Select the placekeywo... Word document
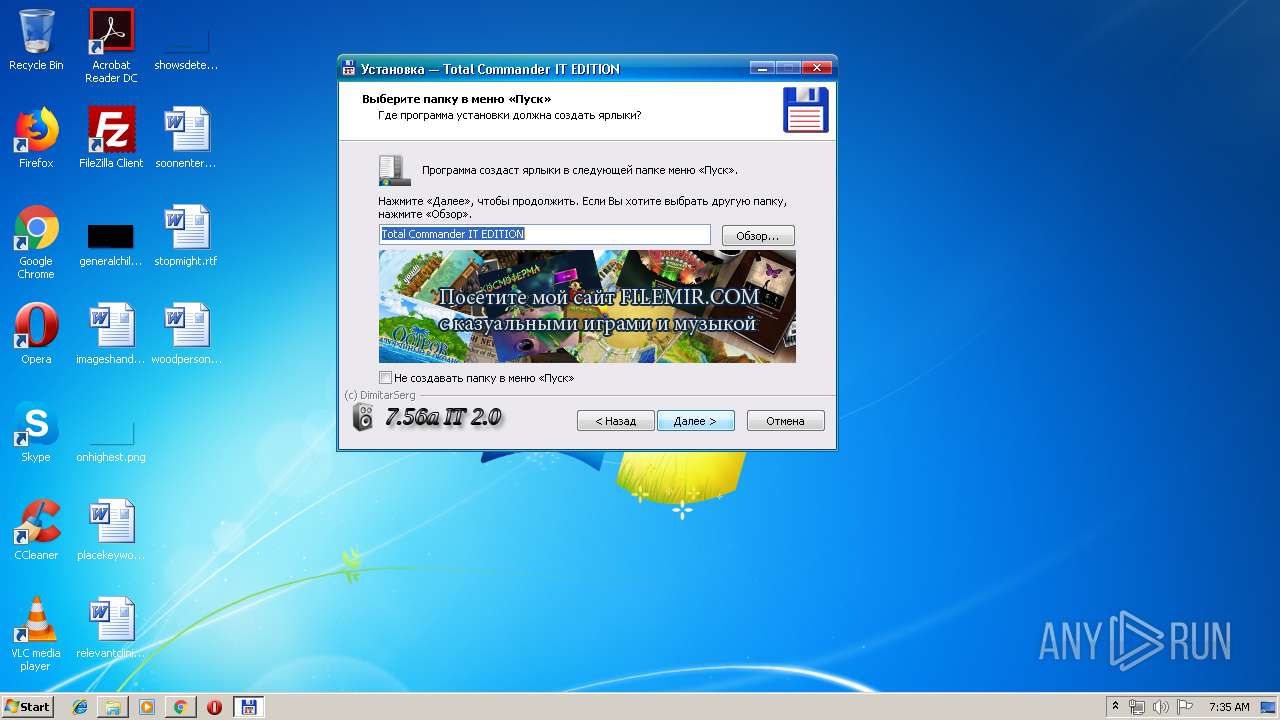 point(111,530)
